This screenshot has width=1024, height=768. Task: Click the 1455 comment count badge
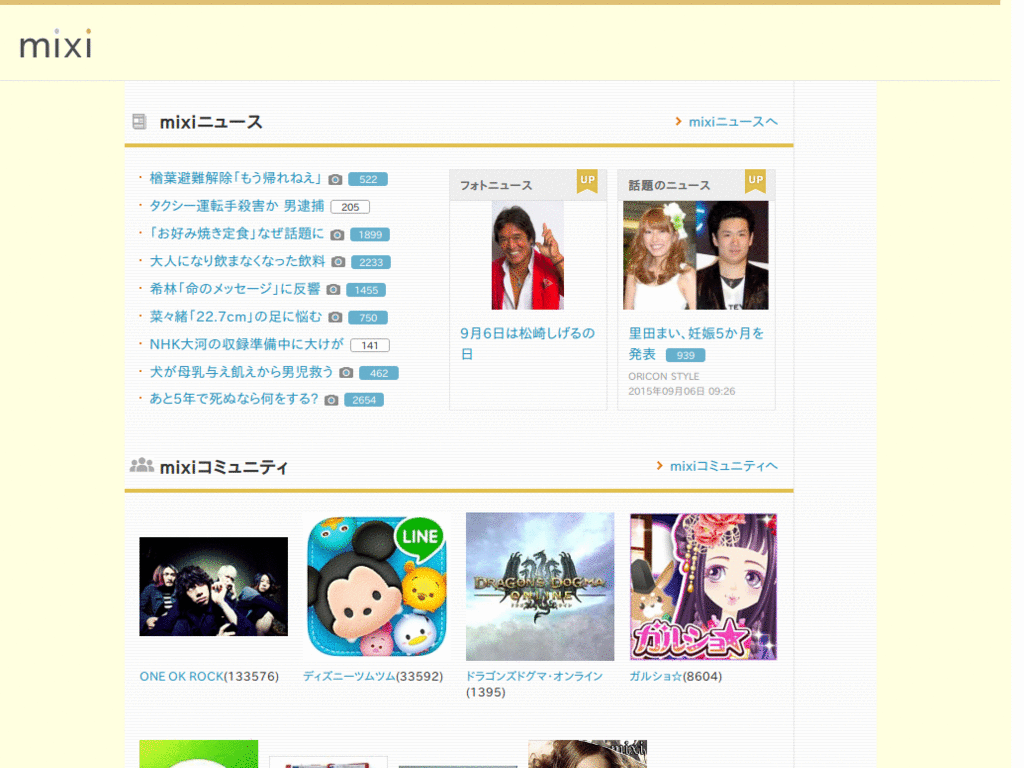366,290
